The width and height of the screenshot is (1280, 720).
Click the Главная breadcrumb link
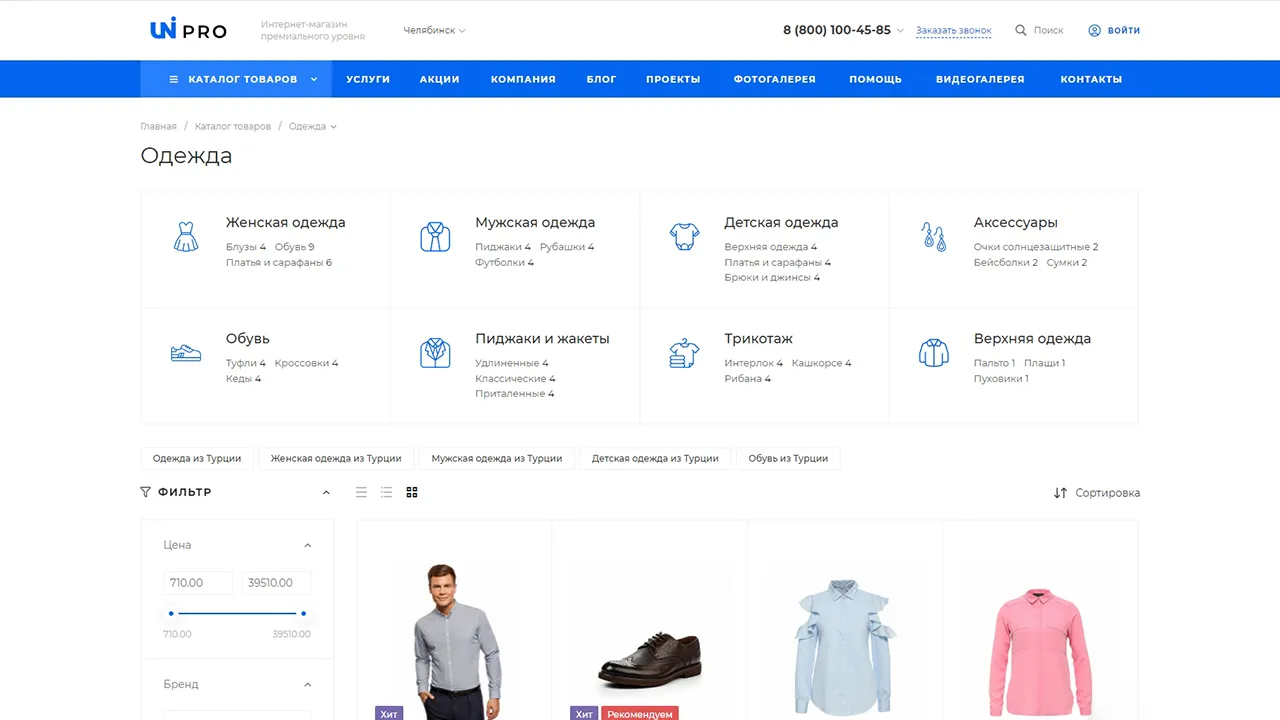pyautogui.click(x=158, y=127)
